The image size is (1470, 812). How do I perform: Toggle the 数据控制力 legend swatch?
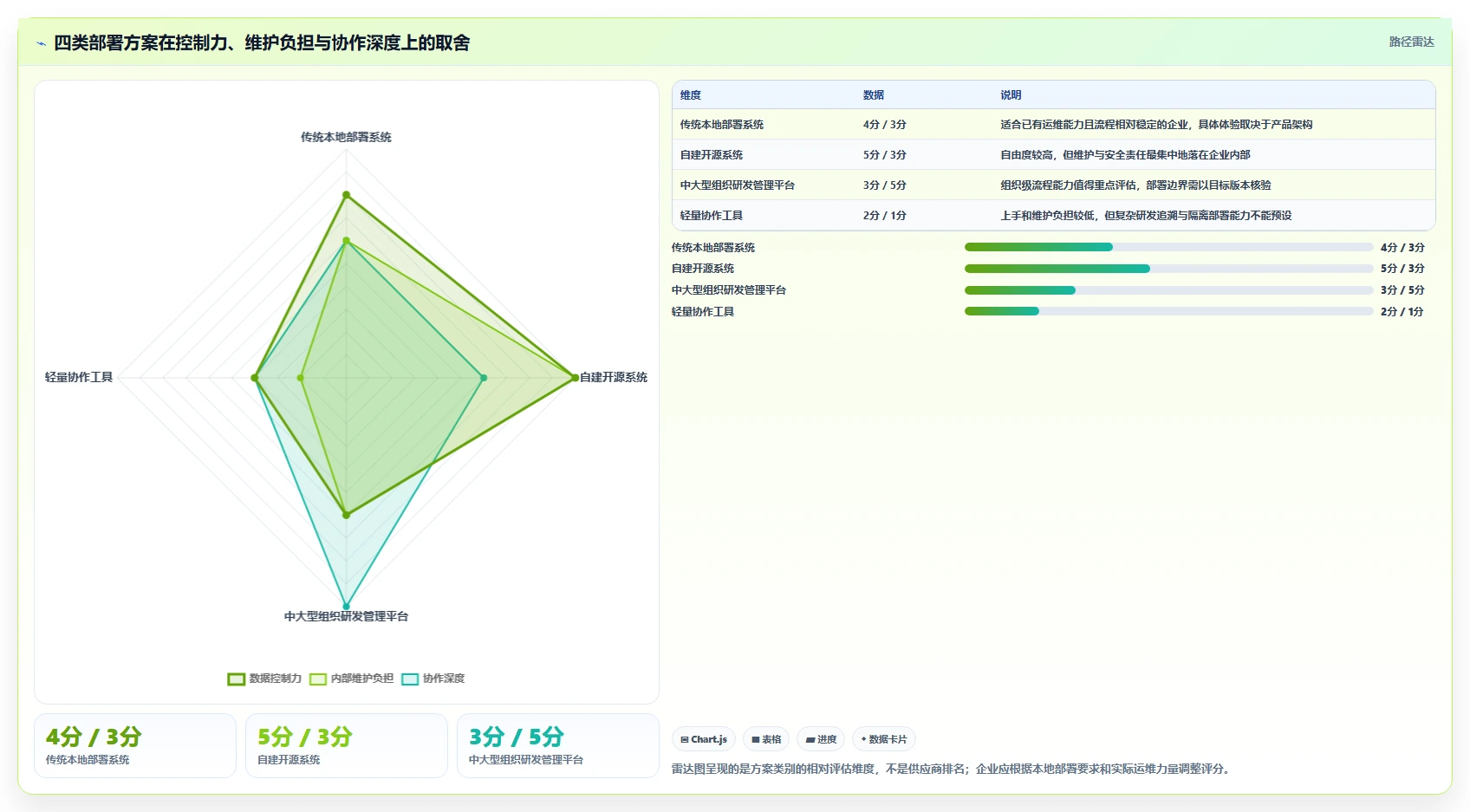[x=237, y=679]
